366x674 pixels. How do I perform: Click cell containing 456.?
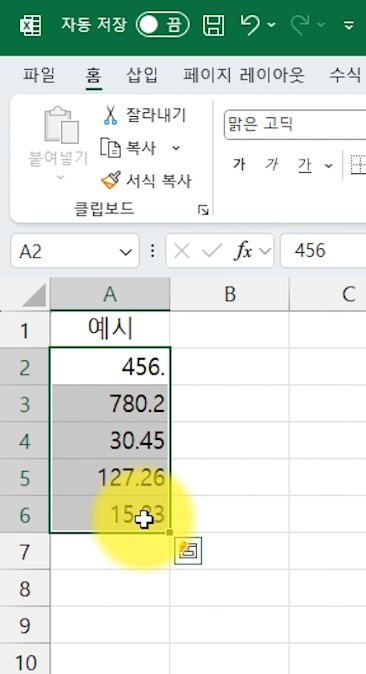click(110, 367)
